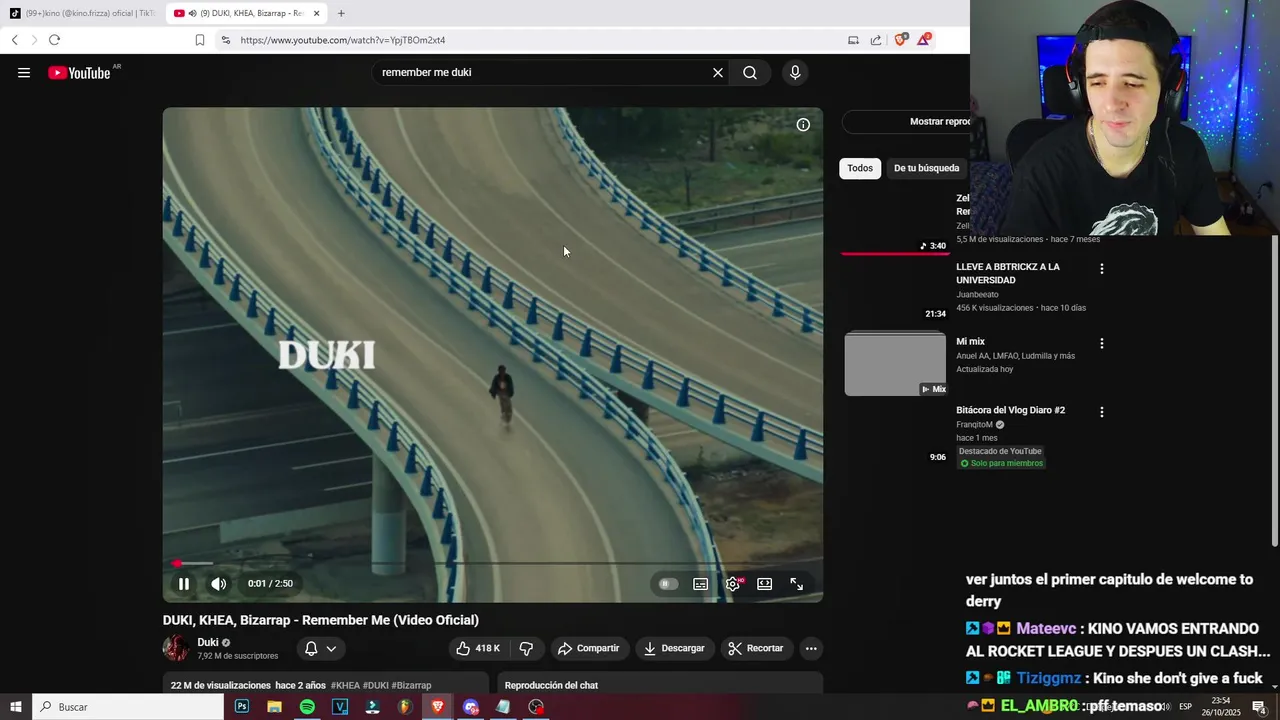
Task: Open the 'Mi mix' playlist thumbnail
Action: 895,364
